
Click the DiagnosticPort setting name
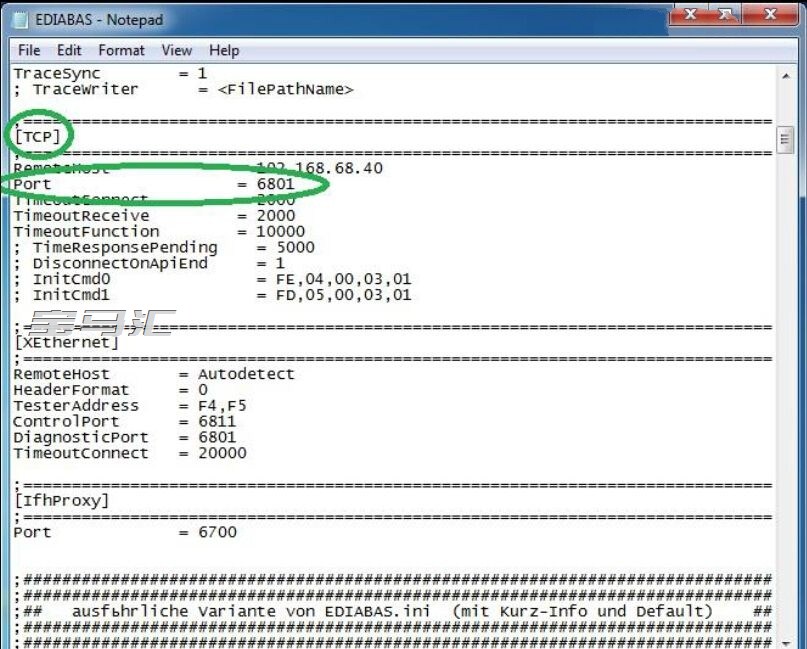(81, 437)
